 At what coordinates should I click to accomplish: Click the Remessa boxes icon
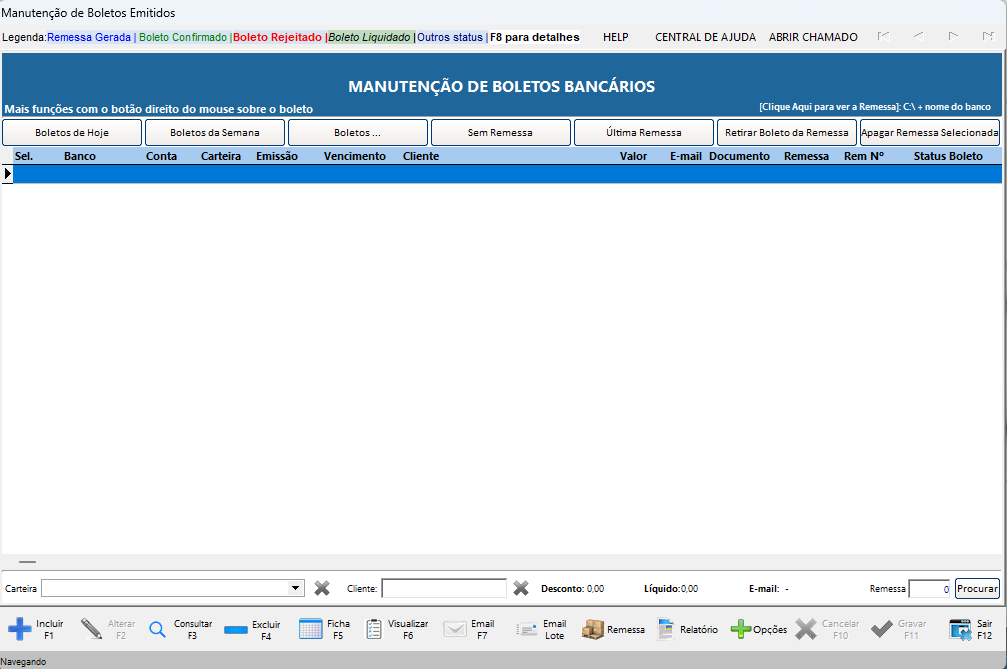click(x=593, y=629)
